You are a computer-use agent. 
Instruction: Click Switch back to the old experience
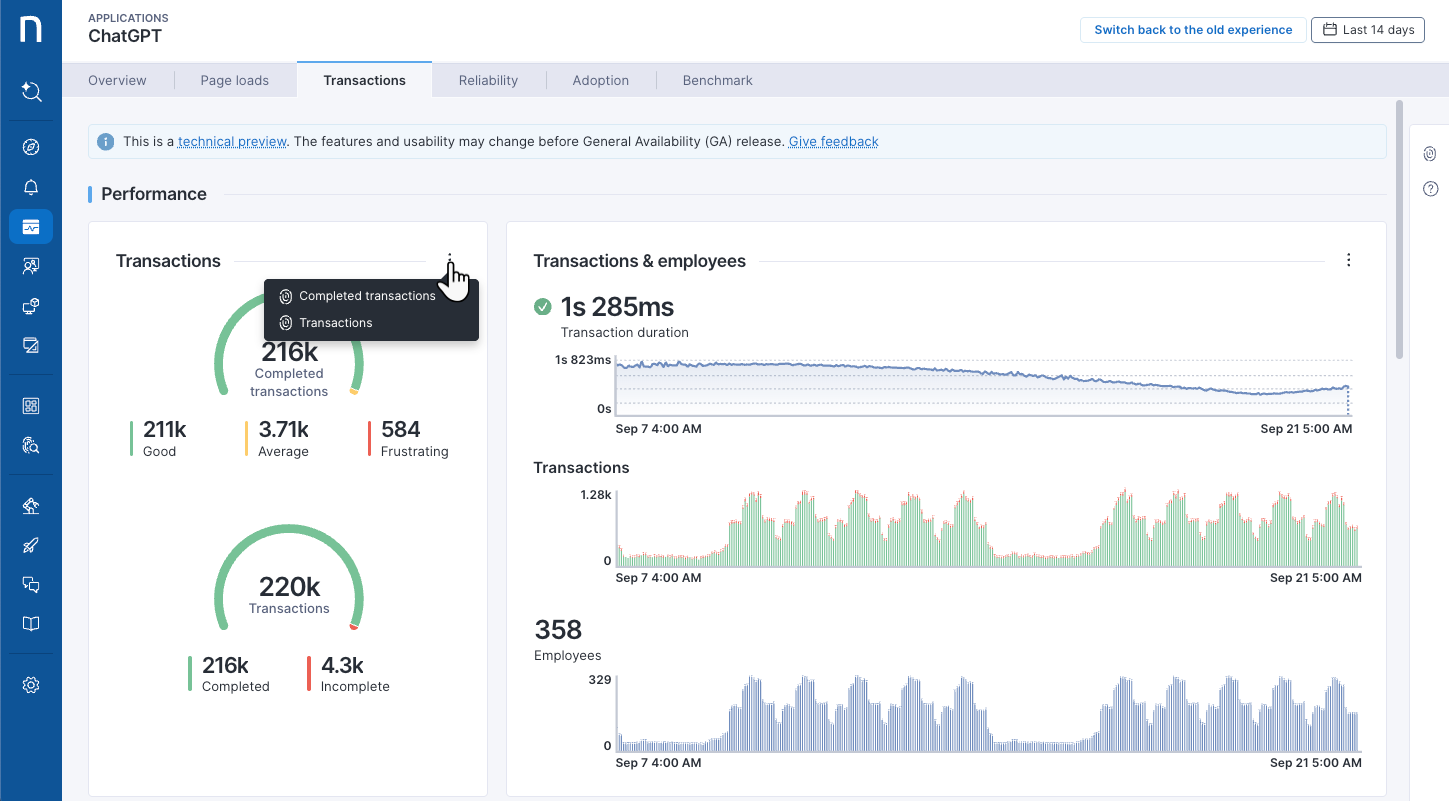coord(1193,30)
